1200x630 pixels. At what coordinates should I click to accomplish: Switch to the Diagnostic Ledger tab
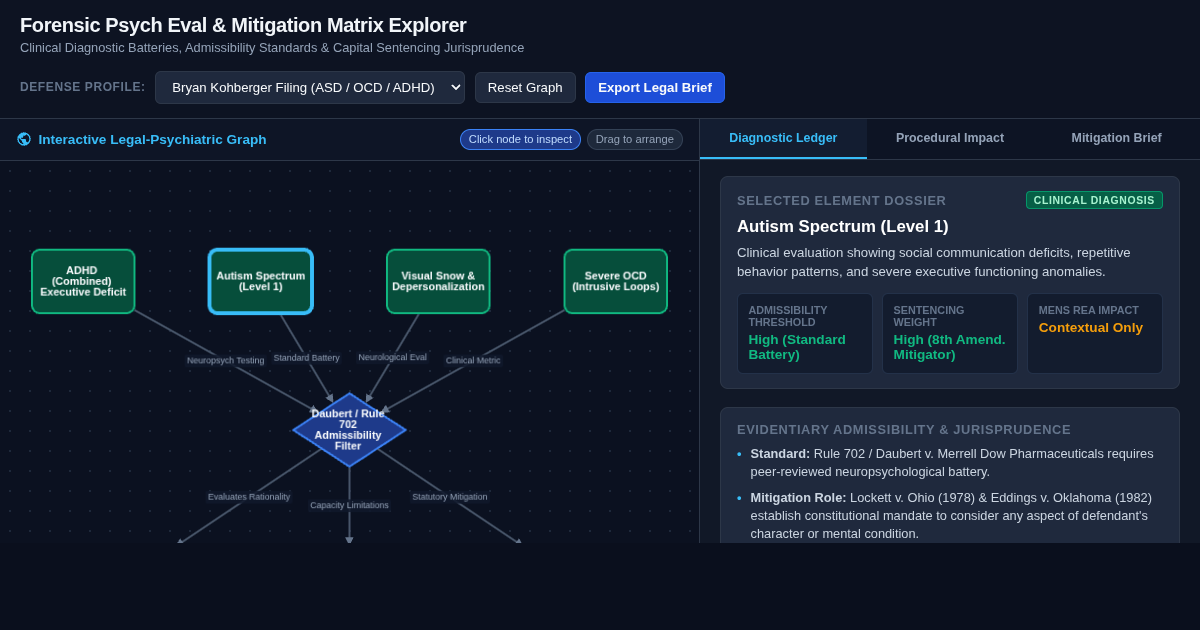pos(783,138)
